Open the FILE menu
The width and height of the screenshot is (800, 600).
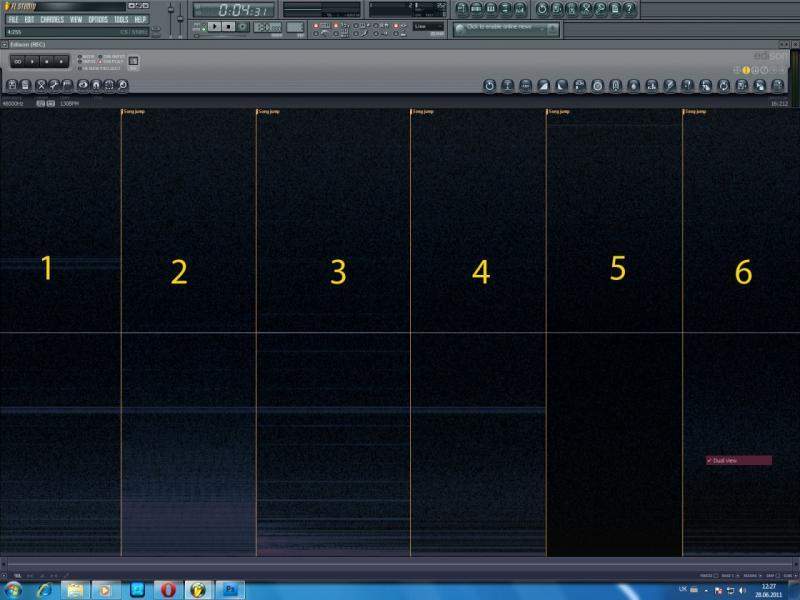click(x=14, y=19)
